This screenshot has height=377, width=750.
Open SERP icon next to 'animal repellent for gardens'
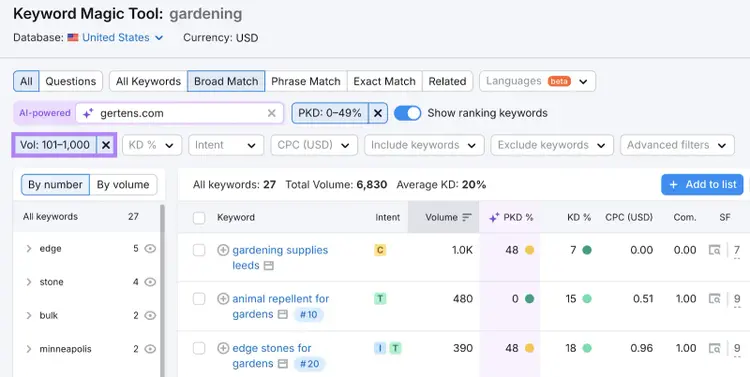(283, 314)
